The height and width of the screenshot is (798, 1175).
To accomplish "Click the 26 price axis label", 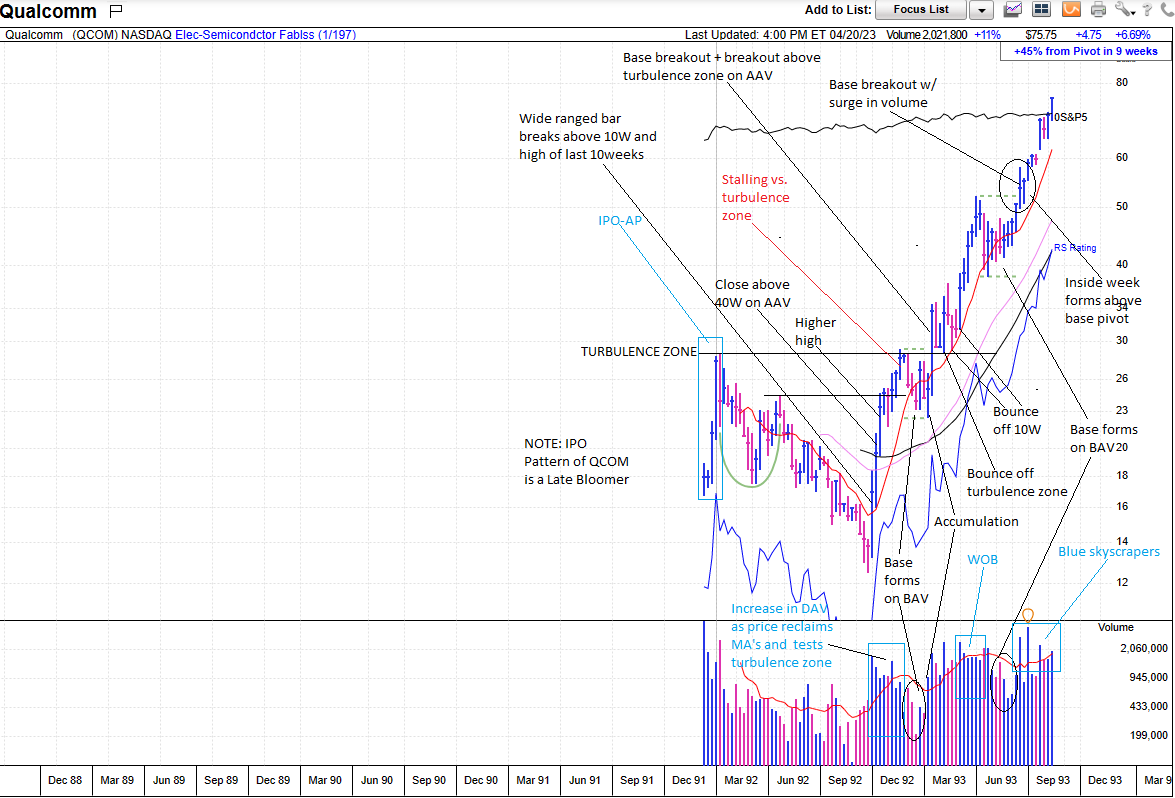I will (x=1122, y=378).
